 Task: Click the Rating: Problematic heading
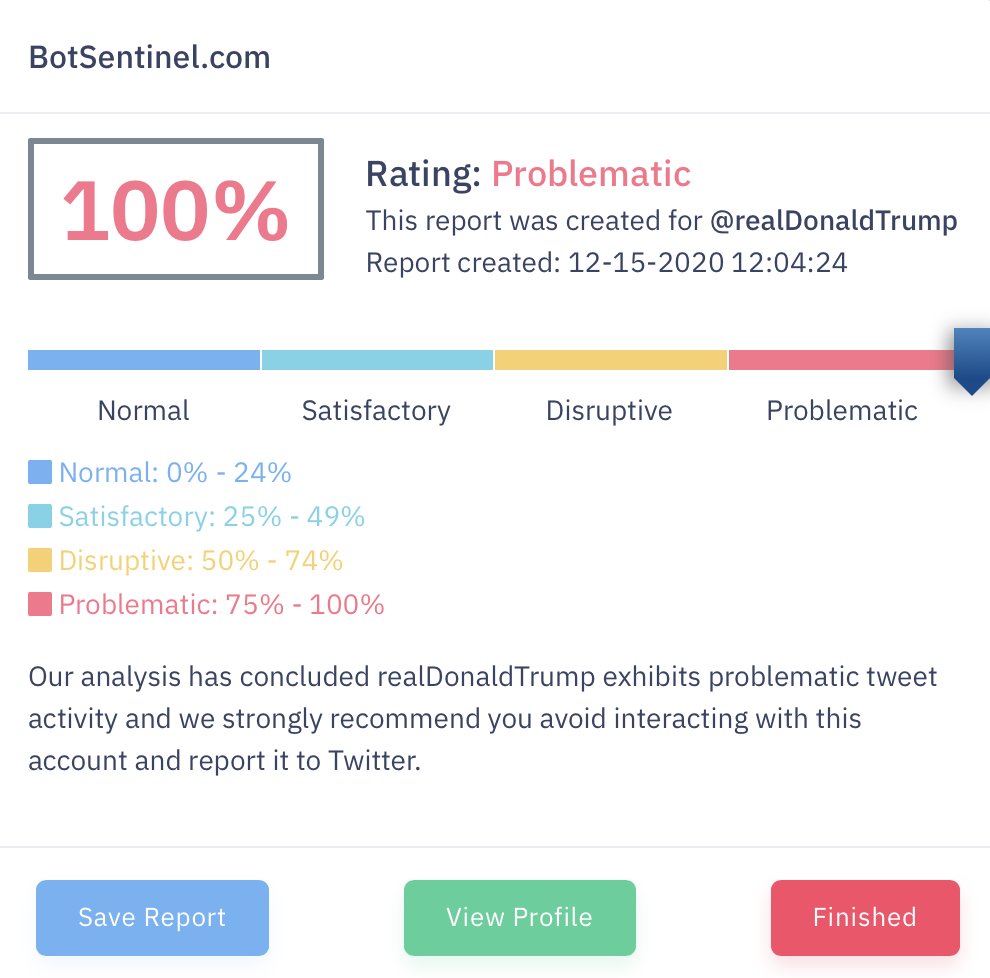point(528,174)
